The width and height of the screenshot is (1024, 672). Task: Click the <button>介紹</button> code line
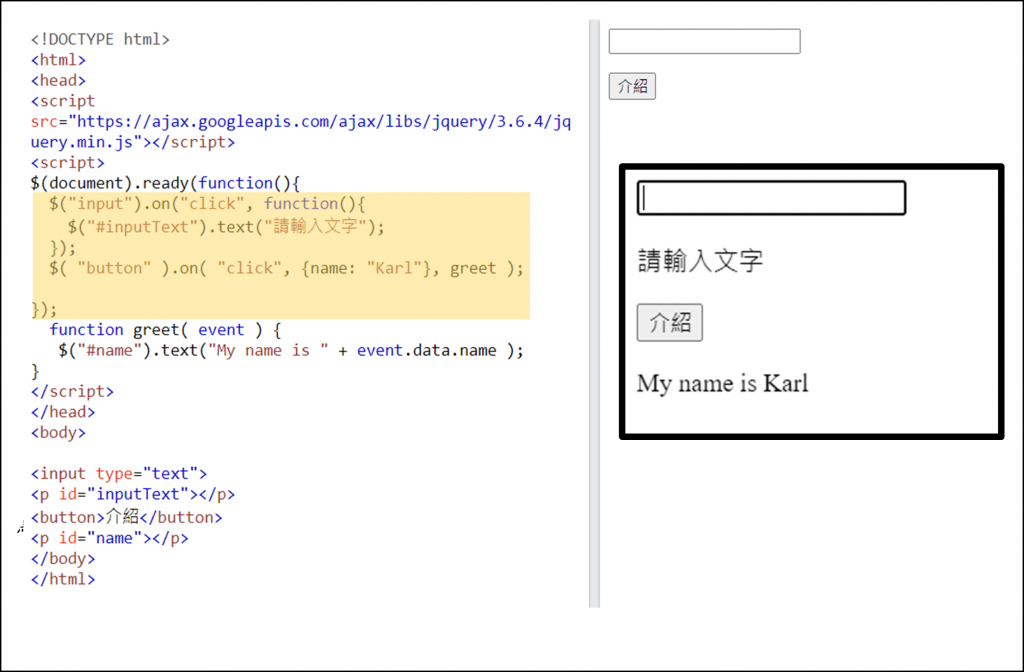[127, 517]
